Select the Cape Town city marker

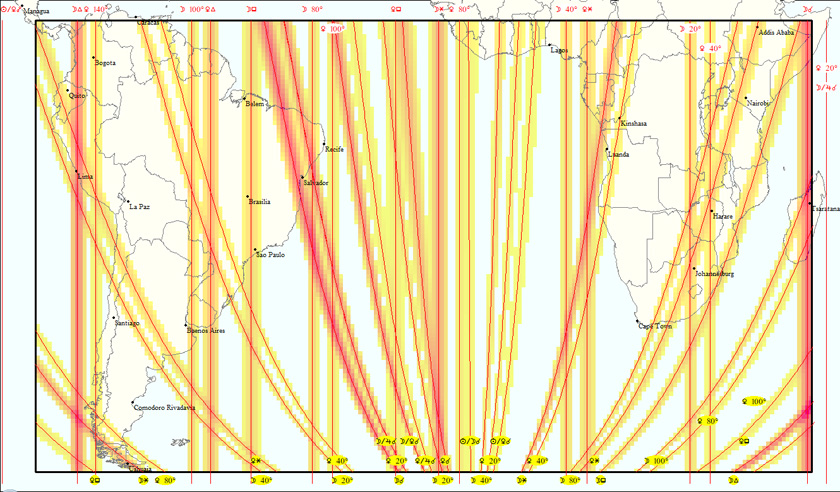point(639,321)
